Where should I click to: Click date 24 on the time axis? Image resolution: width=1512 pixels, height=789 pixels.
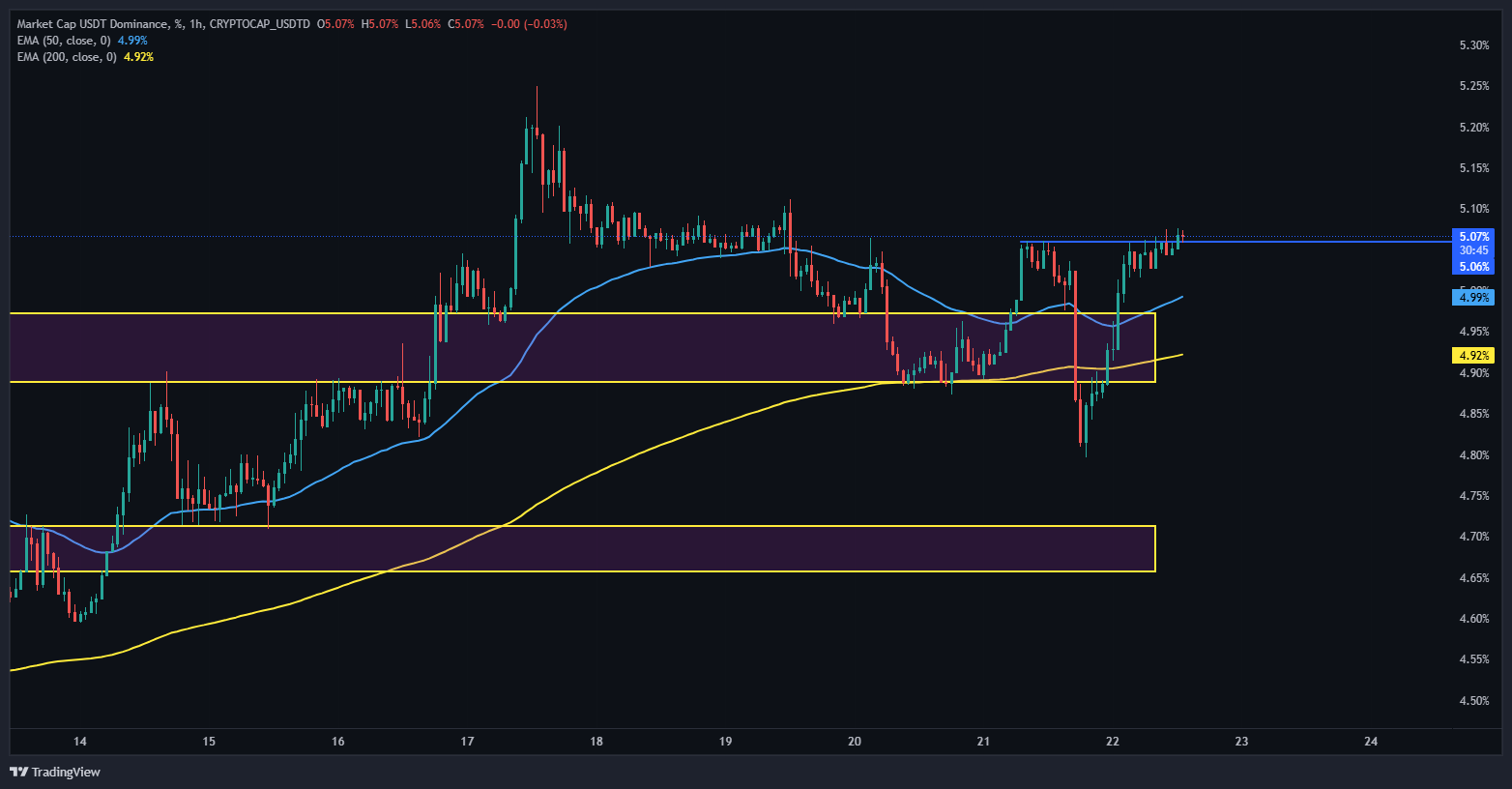1370,742
